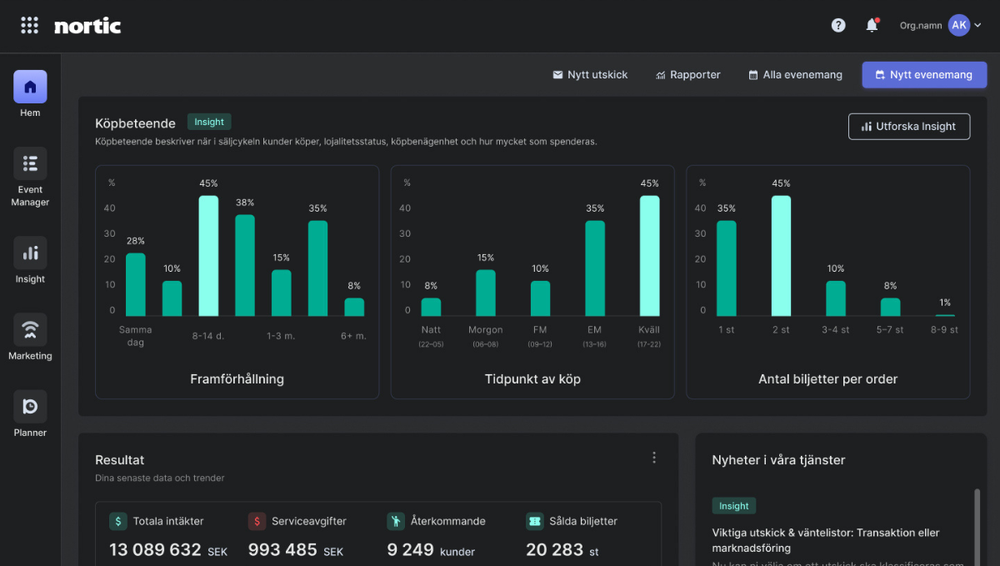The height and width of the screenshot is (566, 1000).
Task: Click the Nyheter i våra tjänster heading
Action: (x=778, y=460)
